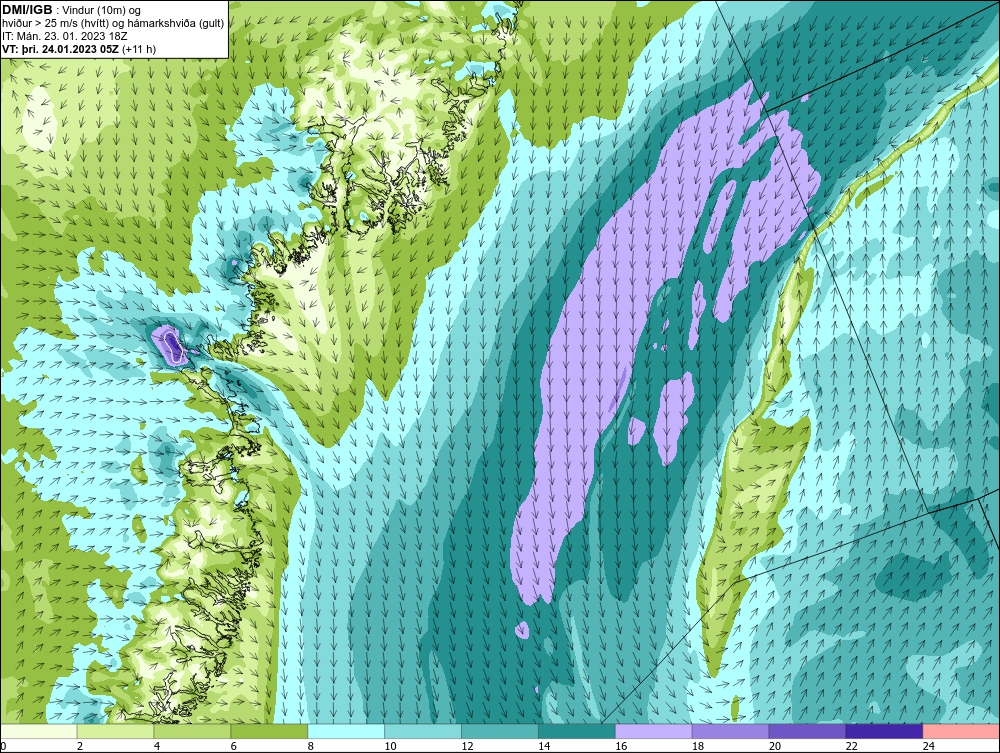Click the 'hviður > 25 m/s' description line
The image size is (1000, 753).
(x=113, y=23)
